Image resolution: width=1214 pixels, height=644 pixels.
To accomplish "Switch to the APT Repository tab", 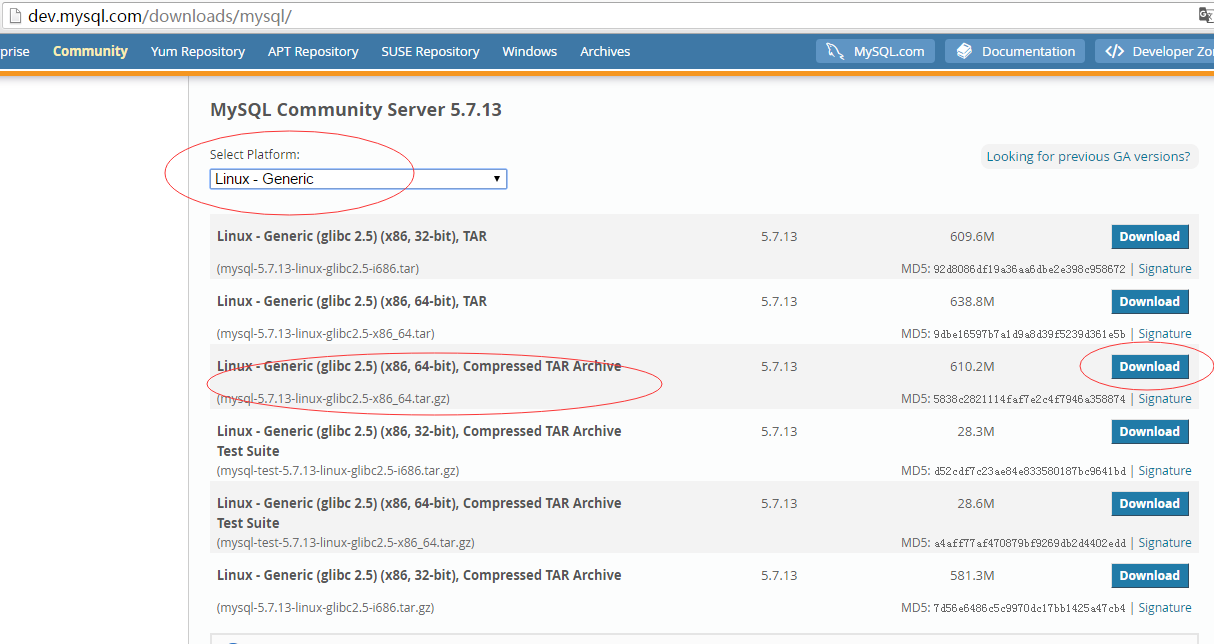I will pyautogui.click(x=313, y=51).
